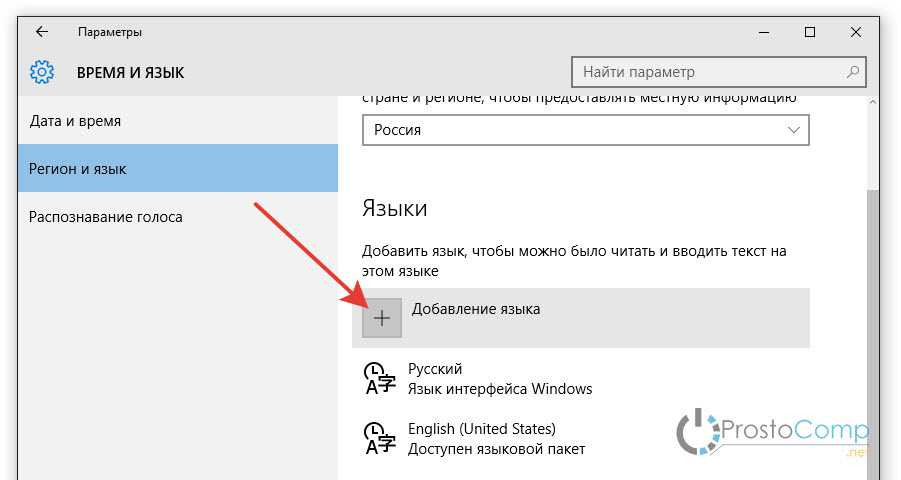Click the search magnifier icon
The width and height of the screenshot is (901, 480).
point(853,72)
